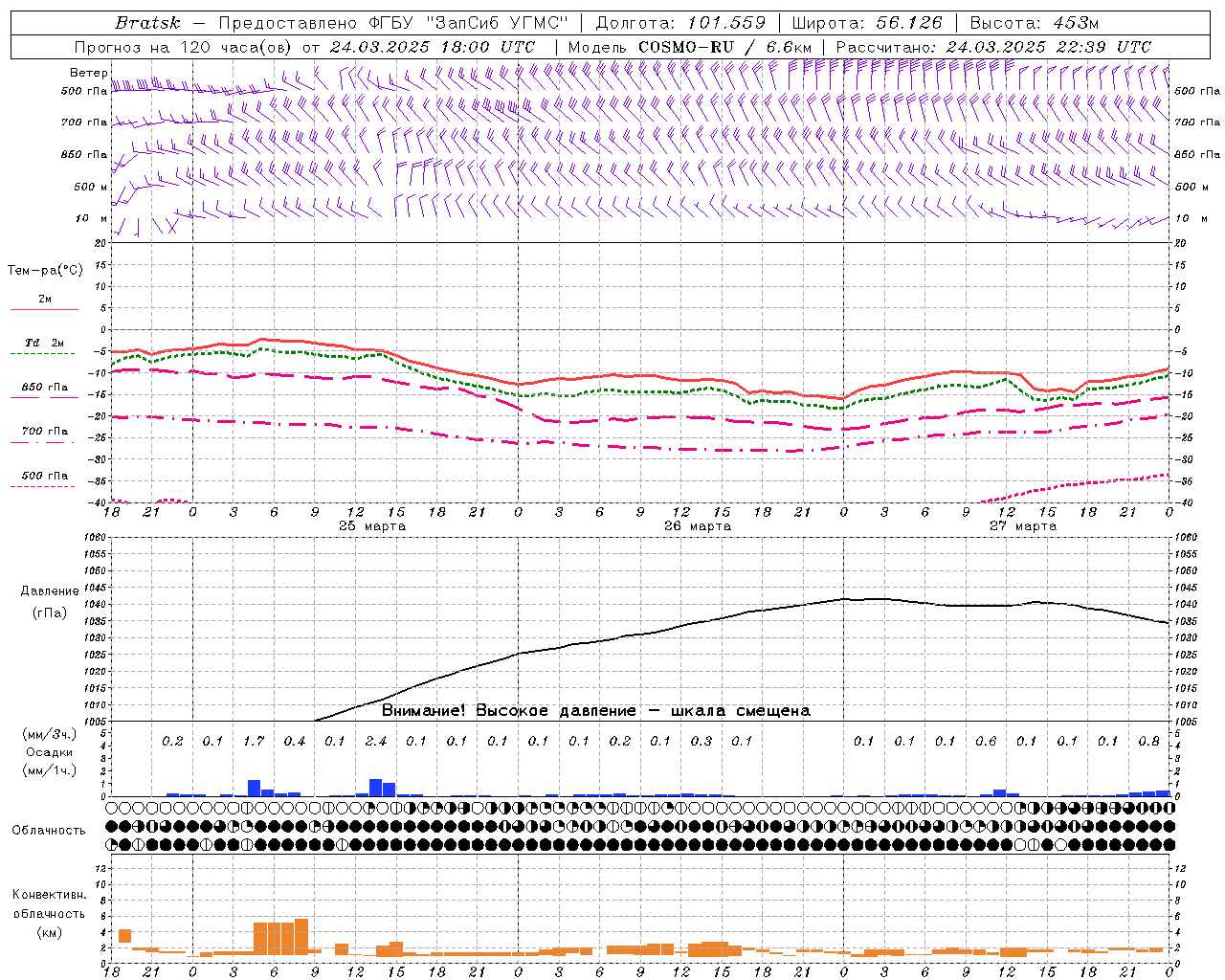Click the date label "26 марта"

[698, 526]
